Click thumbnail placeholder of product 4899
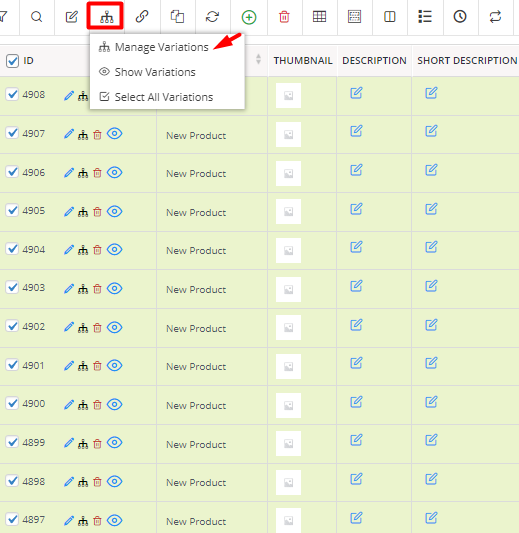The width and height of the screenshot is (519, 533). point(288,443)
